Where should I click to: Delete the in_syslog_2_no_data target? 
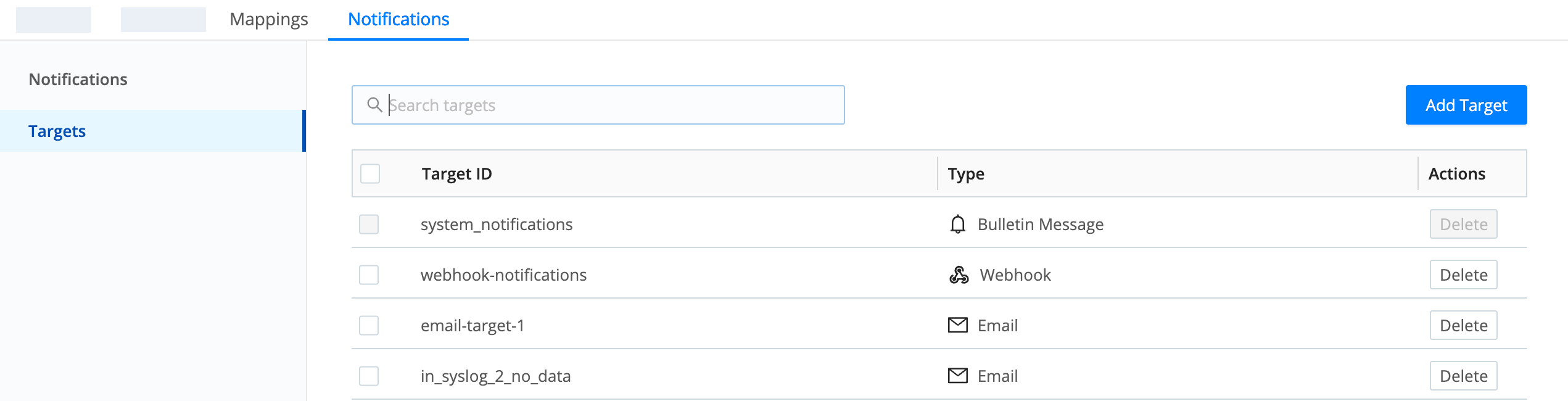(1463, 376)
